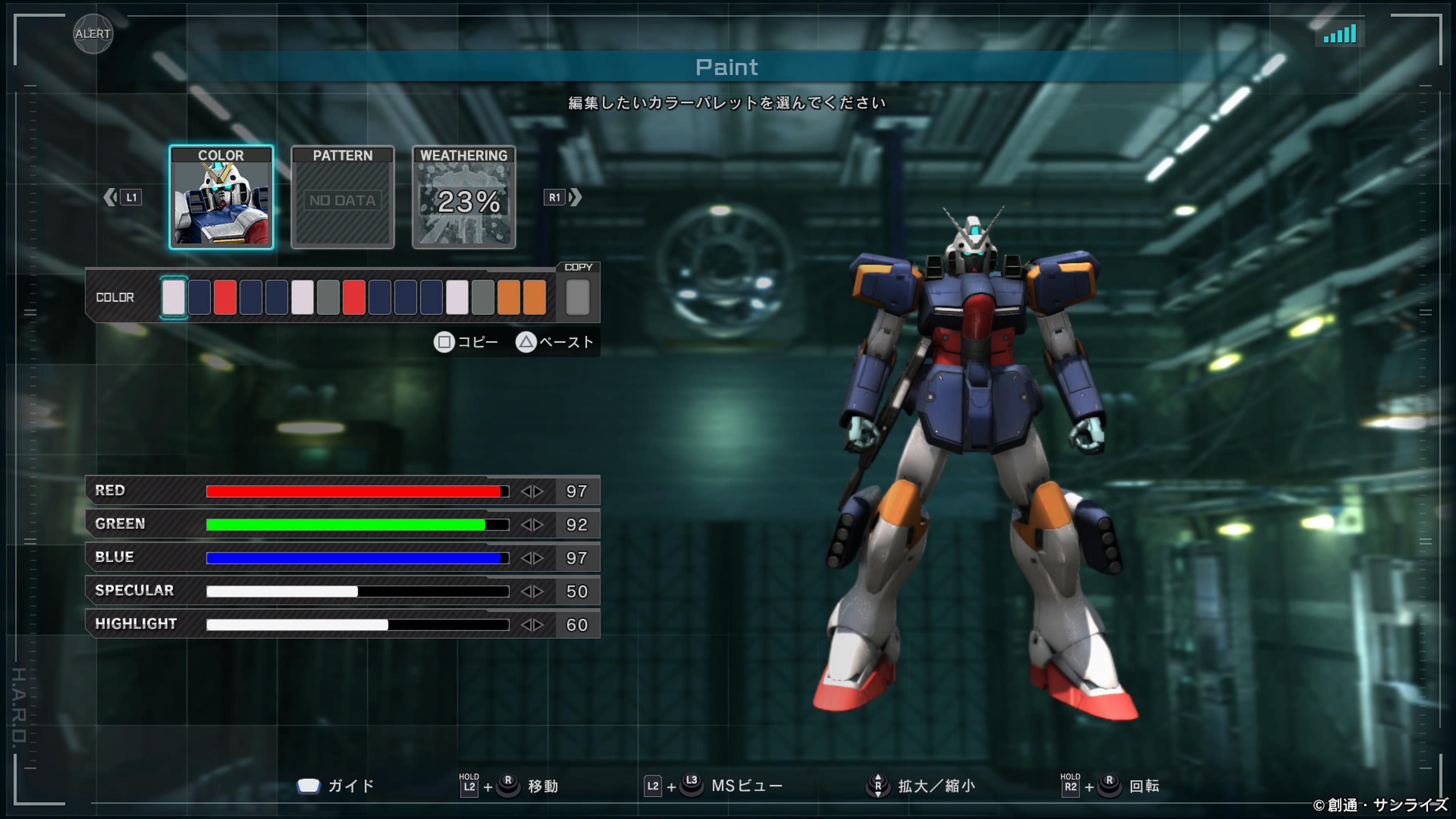Click the gray COPY slot swatch
1456x819 pixels.
pyautogui.click(x=577, y=297)
